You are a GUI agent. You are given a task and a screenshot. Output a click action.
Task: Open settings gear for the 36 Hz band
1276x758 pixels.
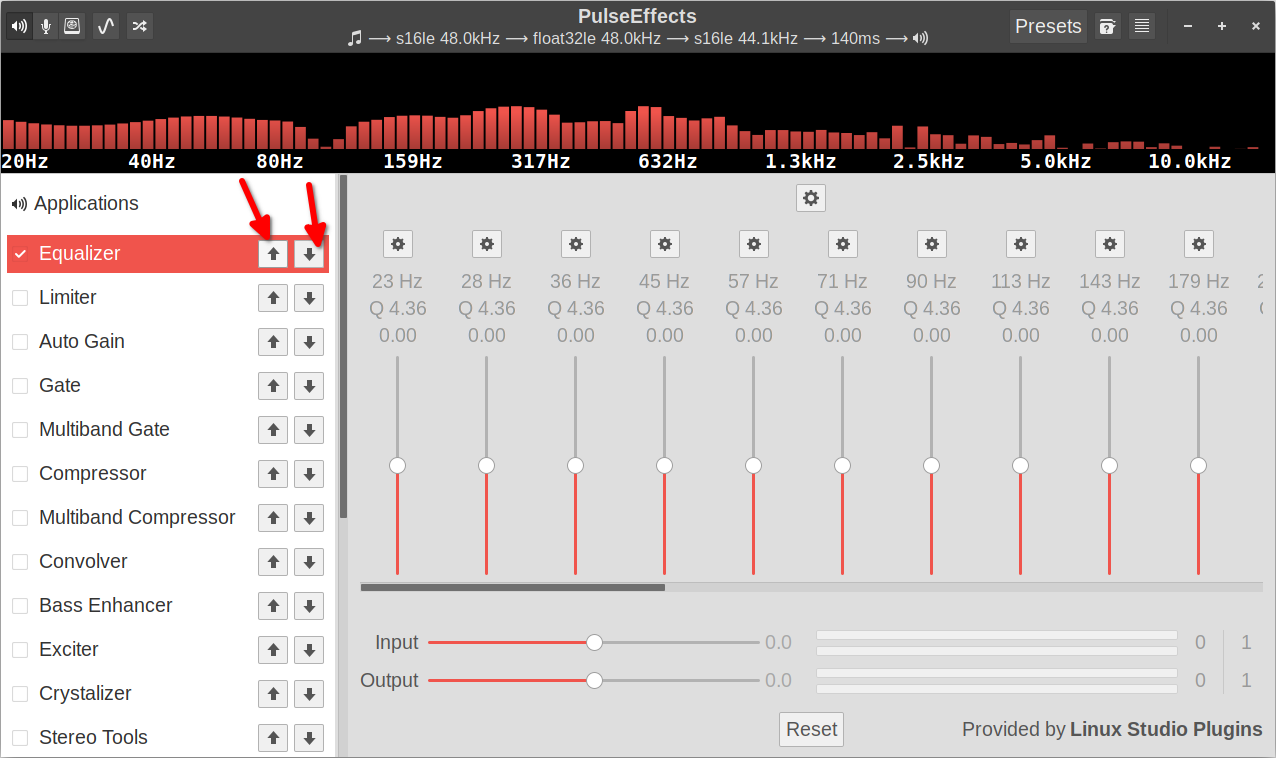click(576, 244)
